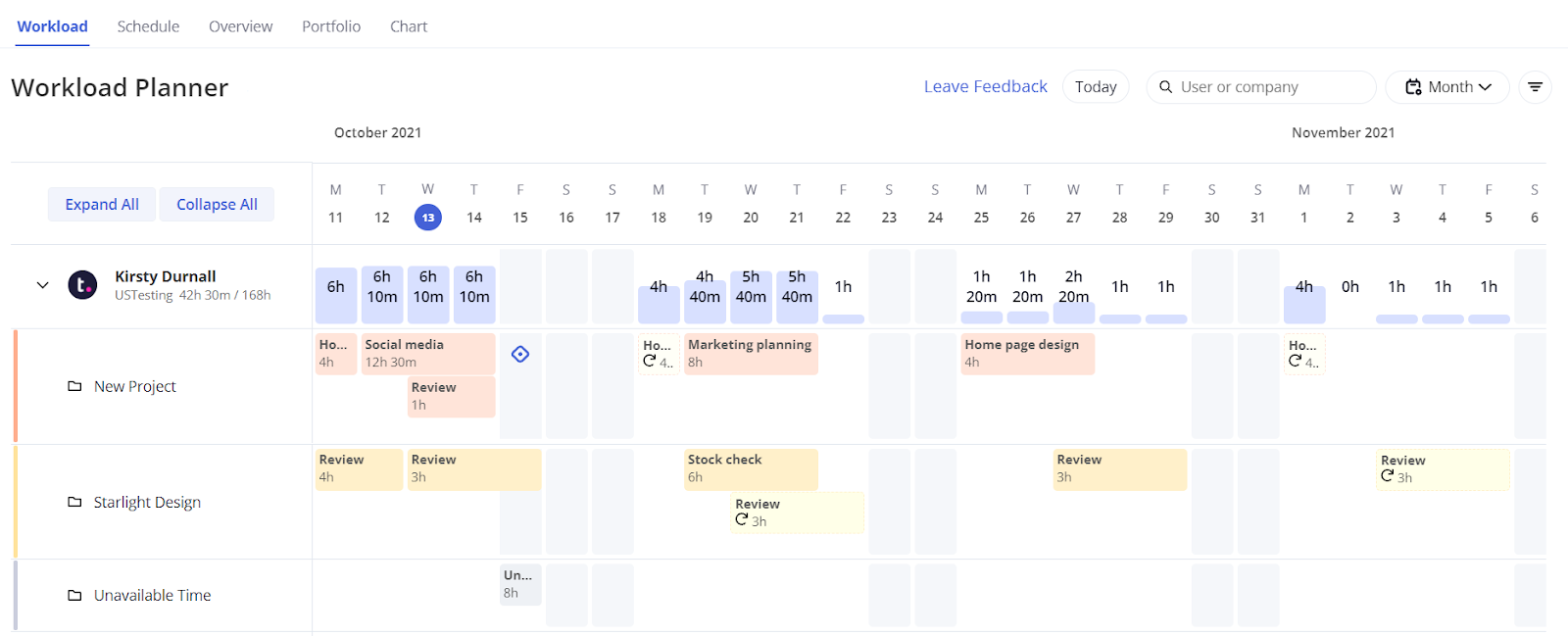
Task: Click the Collapse All button
Action: pyautogui.click(x=217, y=204)
